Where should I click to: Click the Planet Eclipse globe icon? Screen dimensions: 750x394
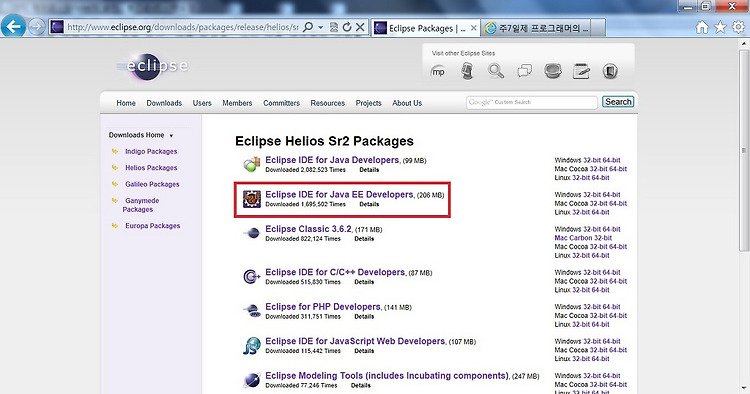click(553, 71)
